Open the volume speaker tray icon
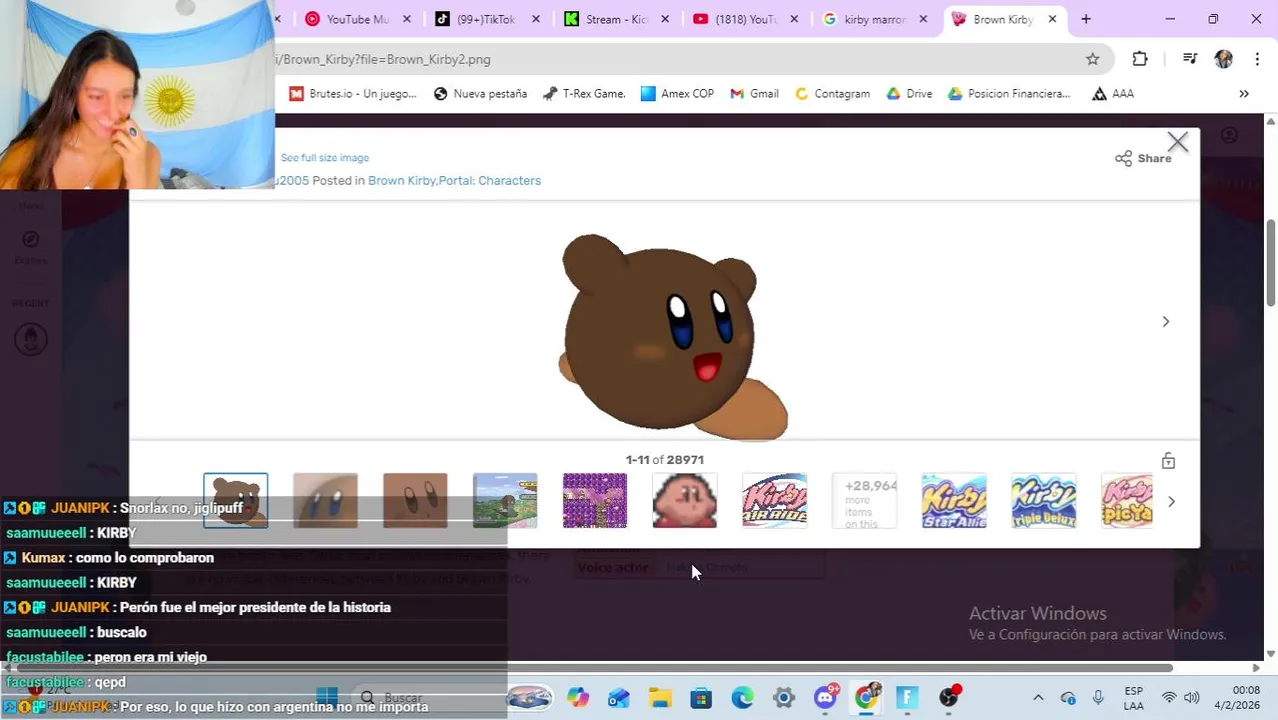The height and width of the screenshot is (720, 1278). pyautogui.click(x=1191, y=698)
